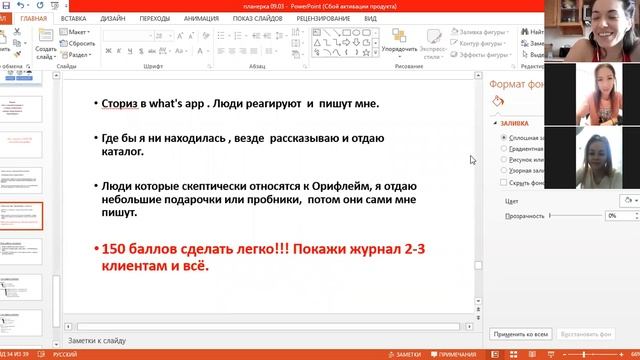The height and width of the screenshot is (360, 640).
Task: Toggle bold (Ж) formatting
Action: pyautogui.click(x=108, y=51)
